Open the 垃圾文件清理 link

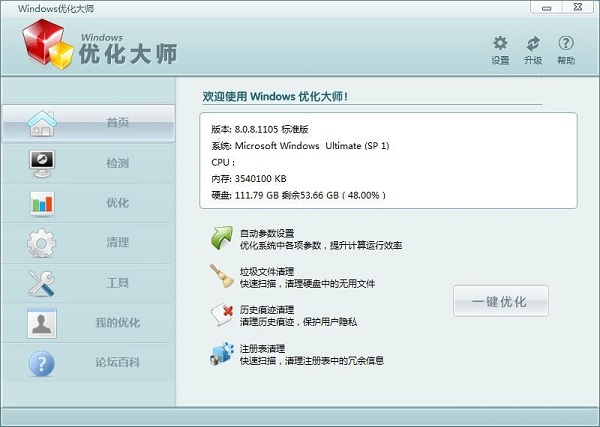(x=267, y=272)
